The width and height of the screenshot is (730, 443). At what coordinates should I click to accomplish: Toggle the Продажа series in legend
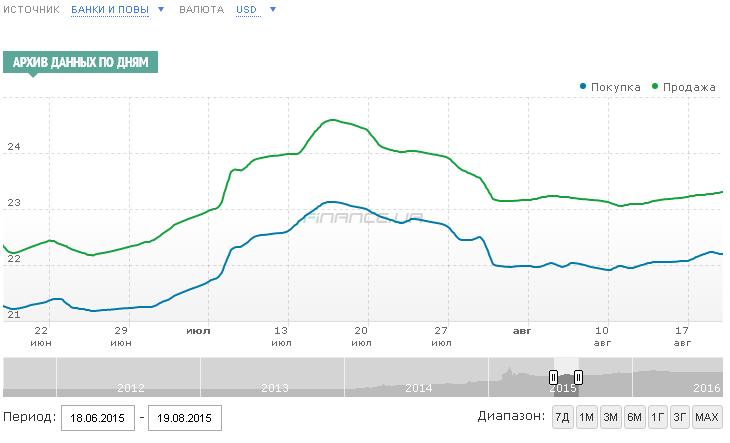point(684,87)
